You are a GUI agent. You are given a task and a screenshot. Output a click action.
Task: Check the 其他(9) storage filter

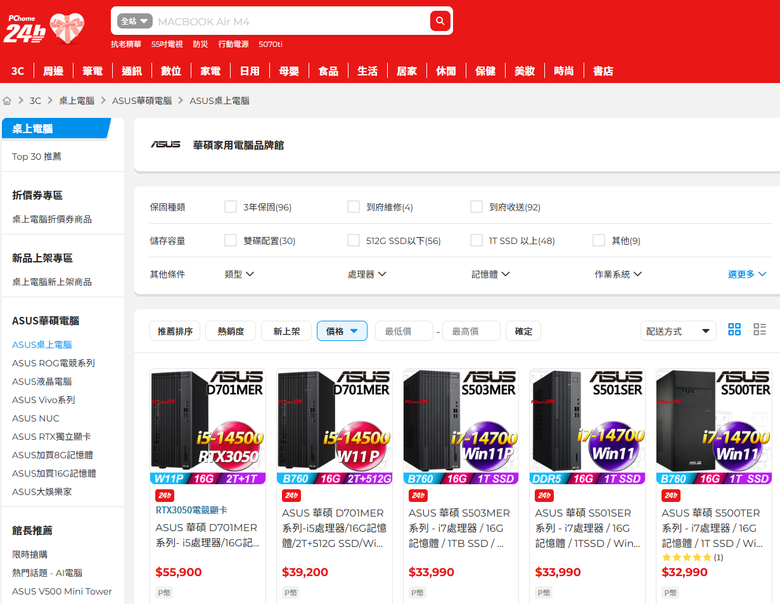598,240
